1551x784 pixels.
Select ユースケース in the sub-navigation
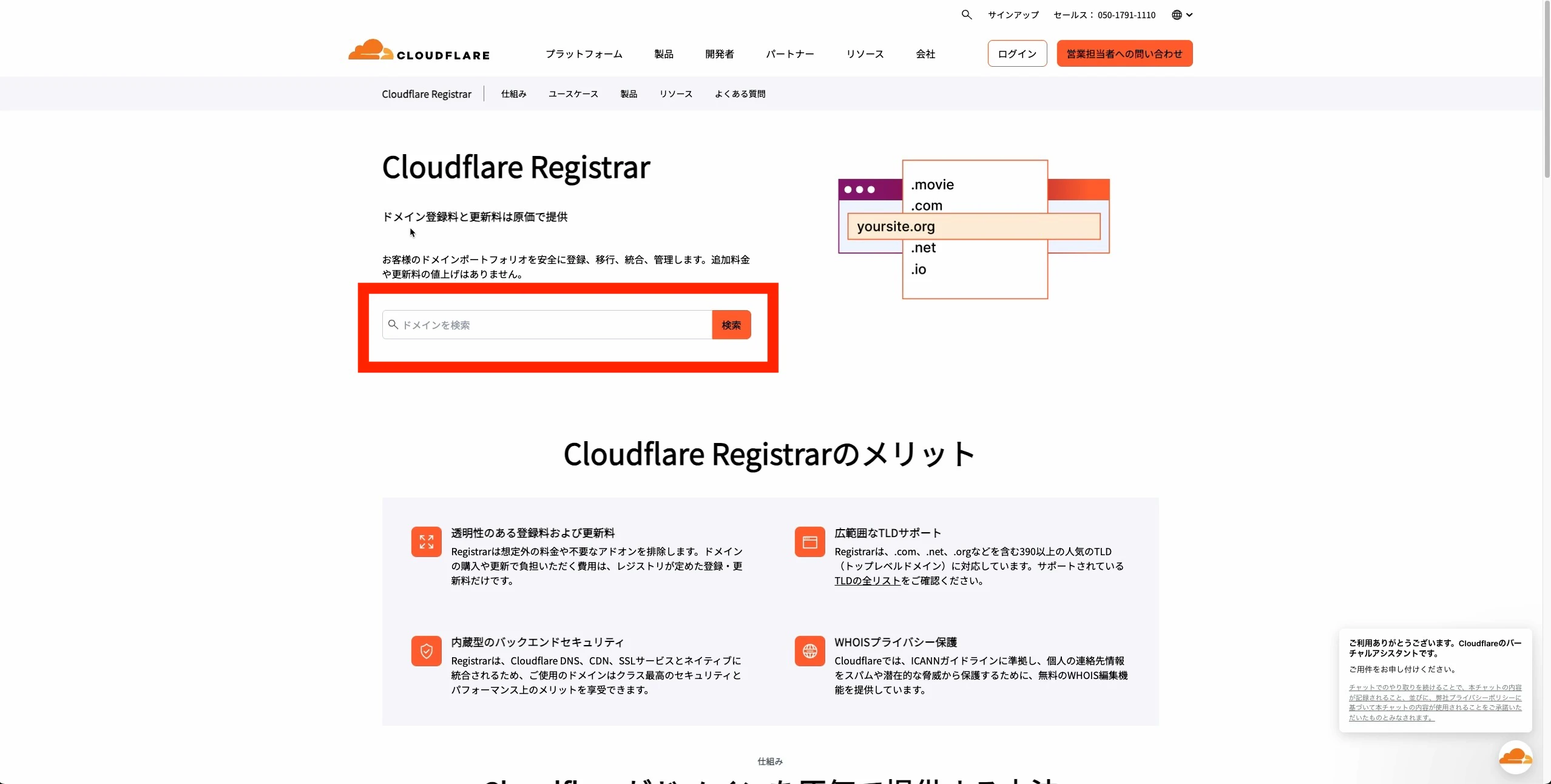click(572, 93)
